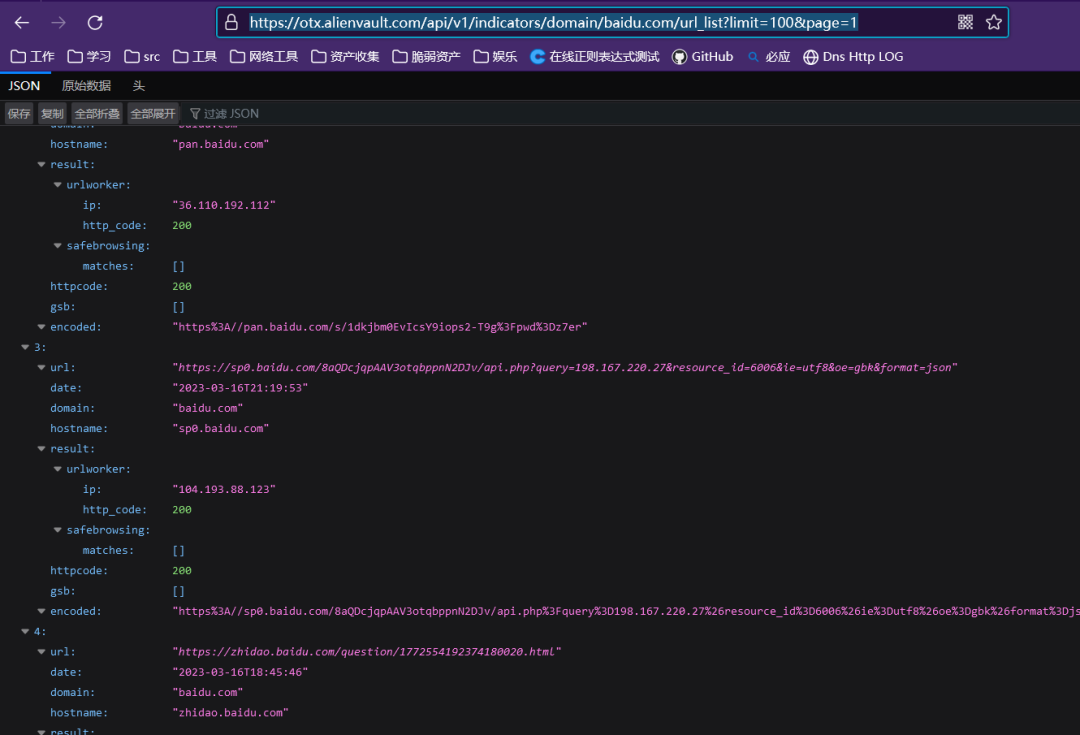Image resolution: width=1080 pixels, height=735 pixels.
Task: Open the Dns Http LOG bookmark
Action: [853, 56]
